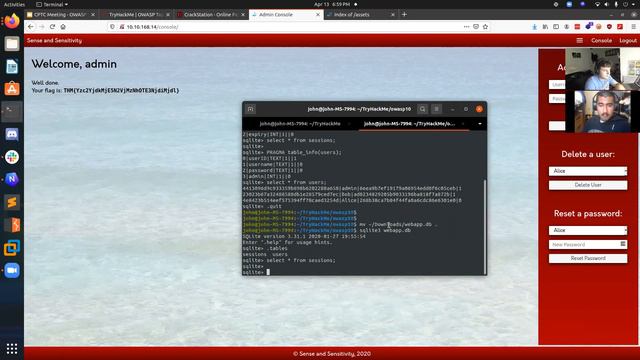This screenshot has width=640, height=360.
Task: Switch to Index of /assets tab
Action: [x=360, y=14]
